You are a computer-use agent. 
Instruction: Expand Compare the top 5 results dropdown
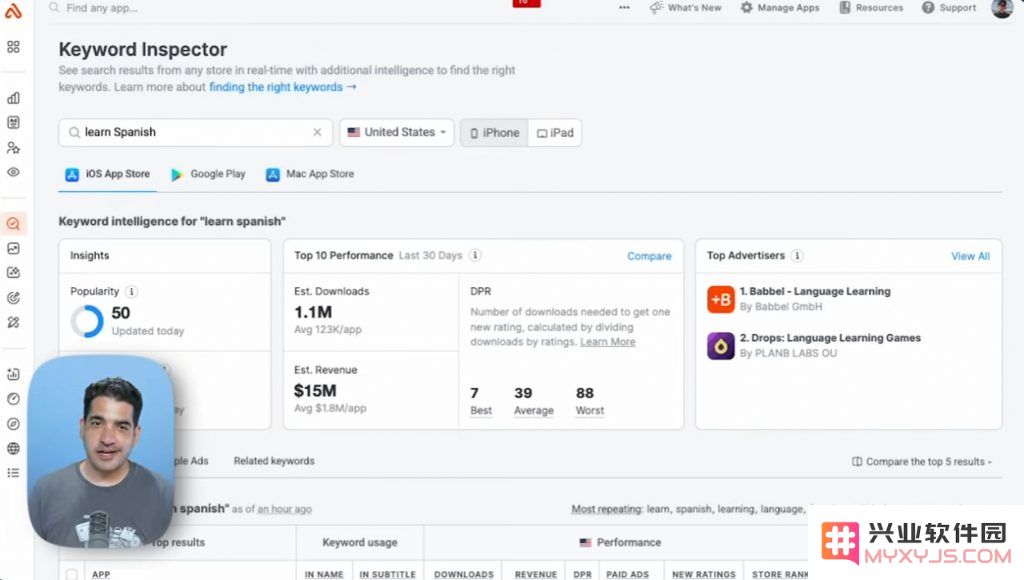point(921,462)
